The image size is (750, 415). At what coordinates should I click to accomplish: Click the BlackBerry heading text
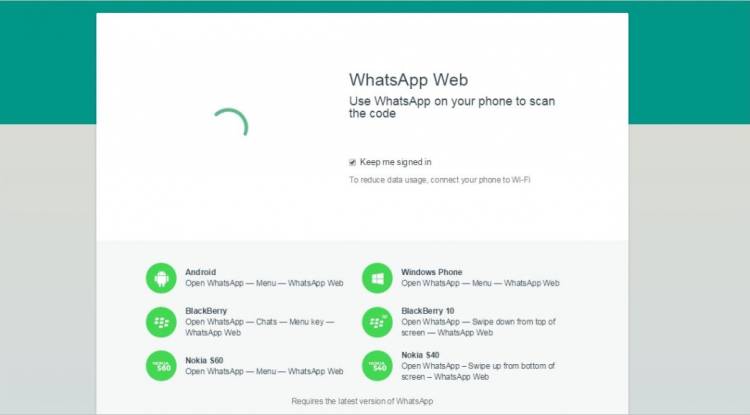tap(206, 311)
